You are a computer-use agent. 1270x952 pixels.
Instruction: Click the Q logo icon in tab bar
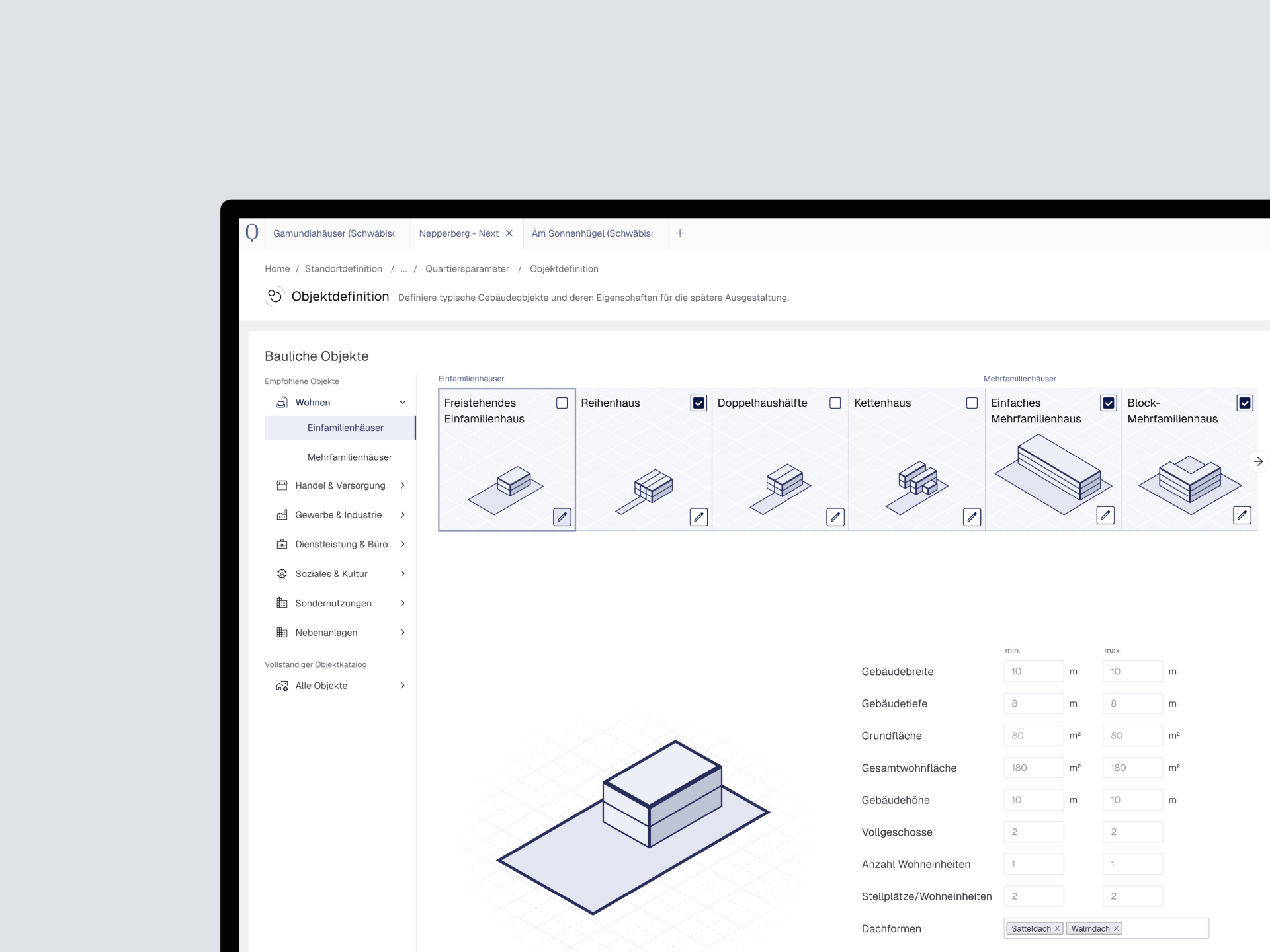click(252, 233)
